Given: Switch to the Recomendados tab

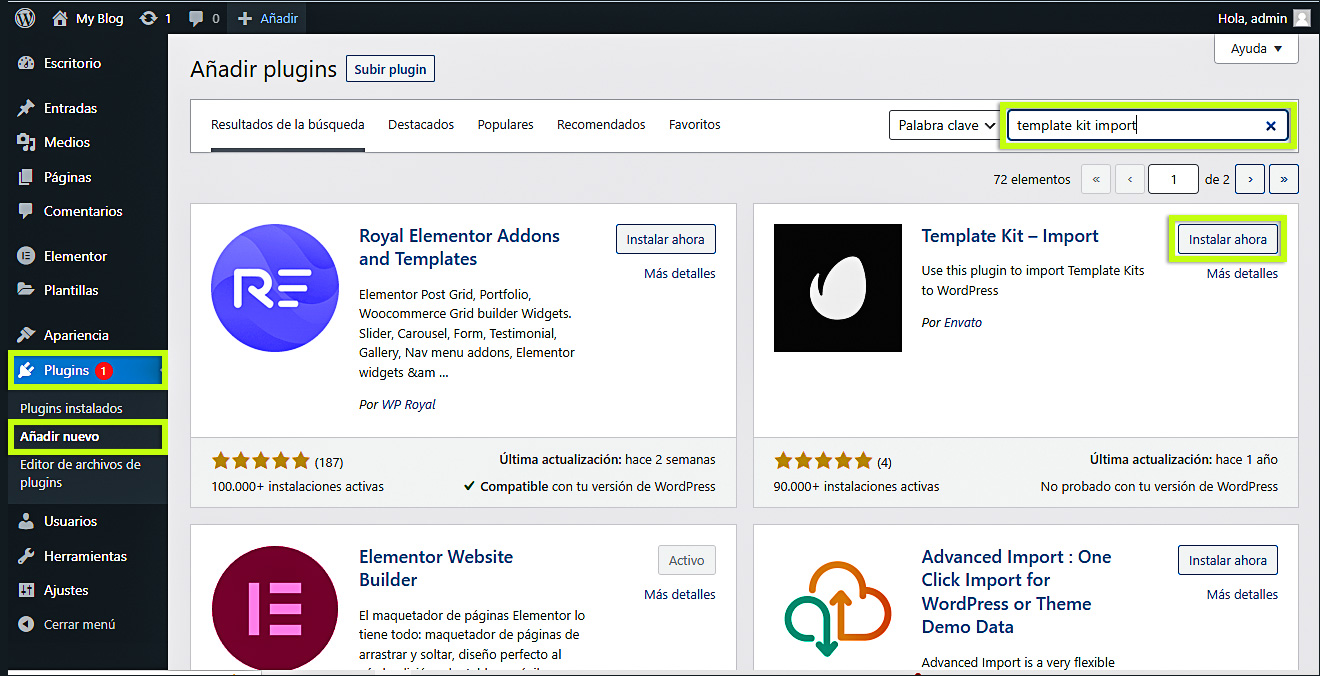Looking at the screenshot, I should [601, 125].
